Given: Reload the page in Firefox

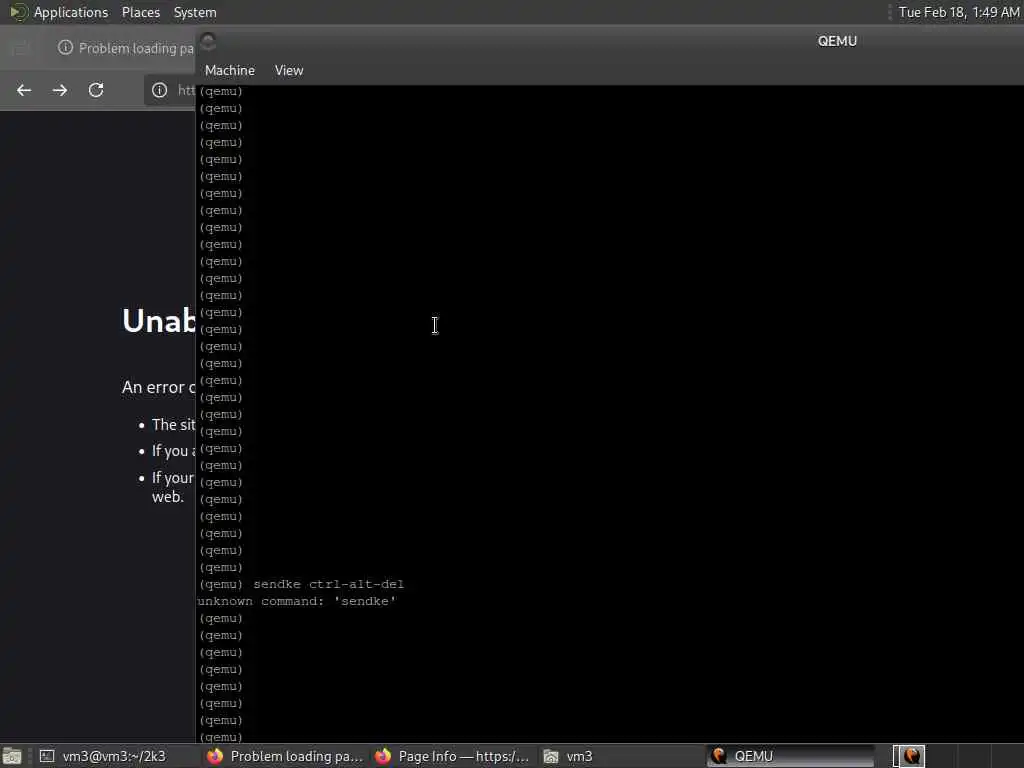Looking at the screenshot, I should click(x=96, y=90).
